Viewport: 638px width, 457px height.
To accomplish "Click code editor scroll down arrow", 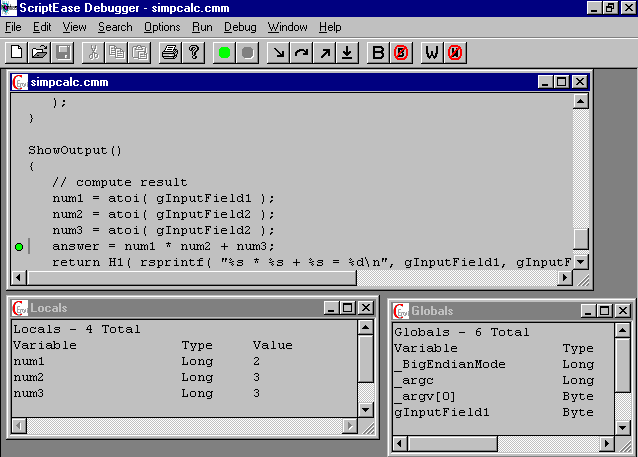I will pyautogui.click(x=581, y=262).
